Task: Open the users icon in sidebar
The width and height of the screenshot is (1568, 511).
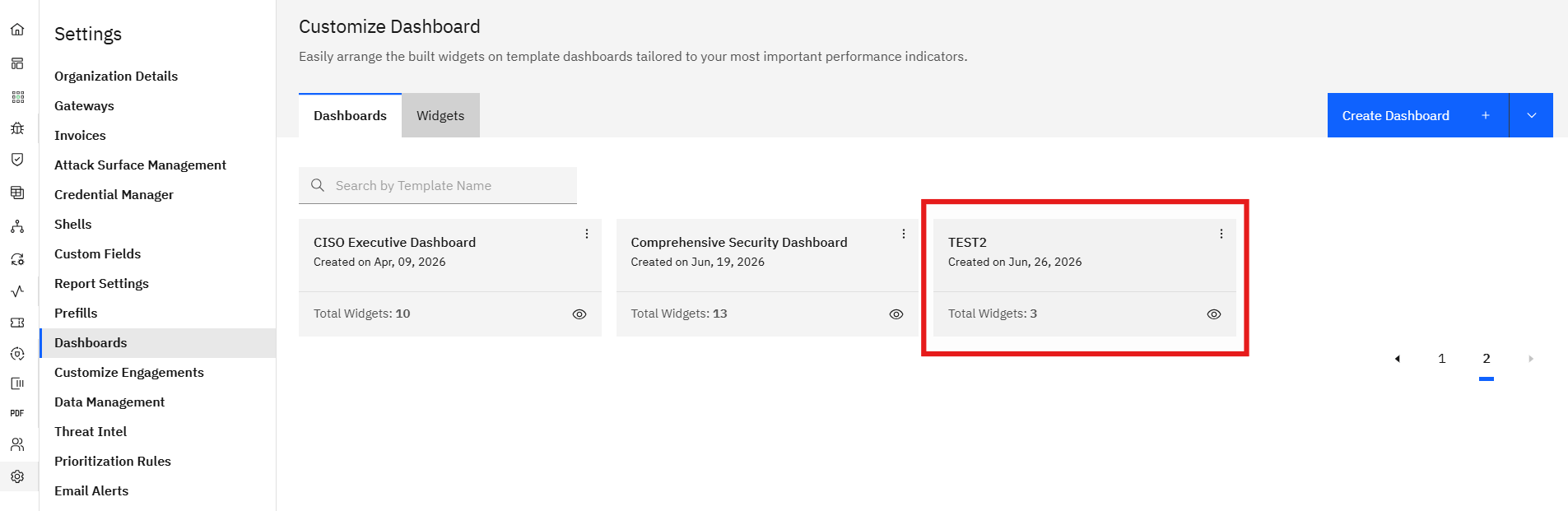Action: [17, 445]
